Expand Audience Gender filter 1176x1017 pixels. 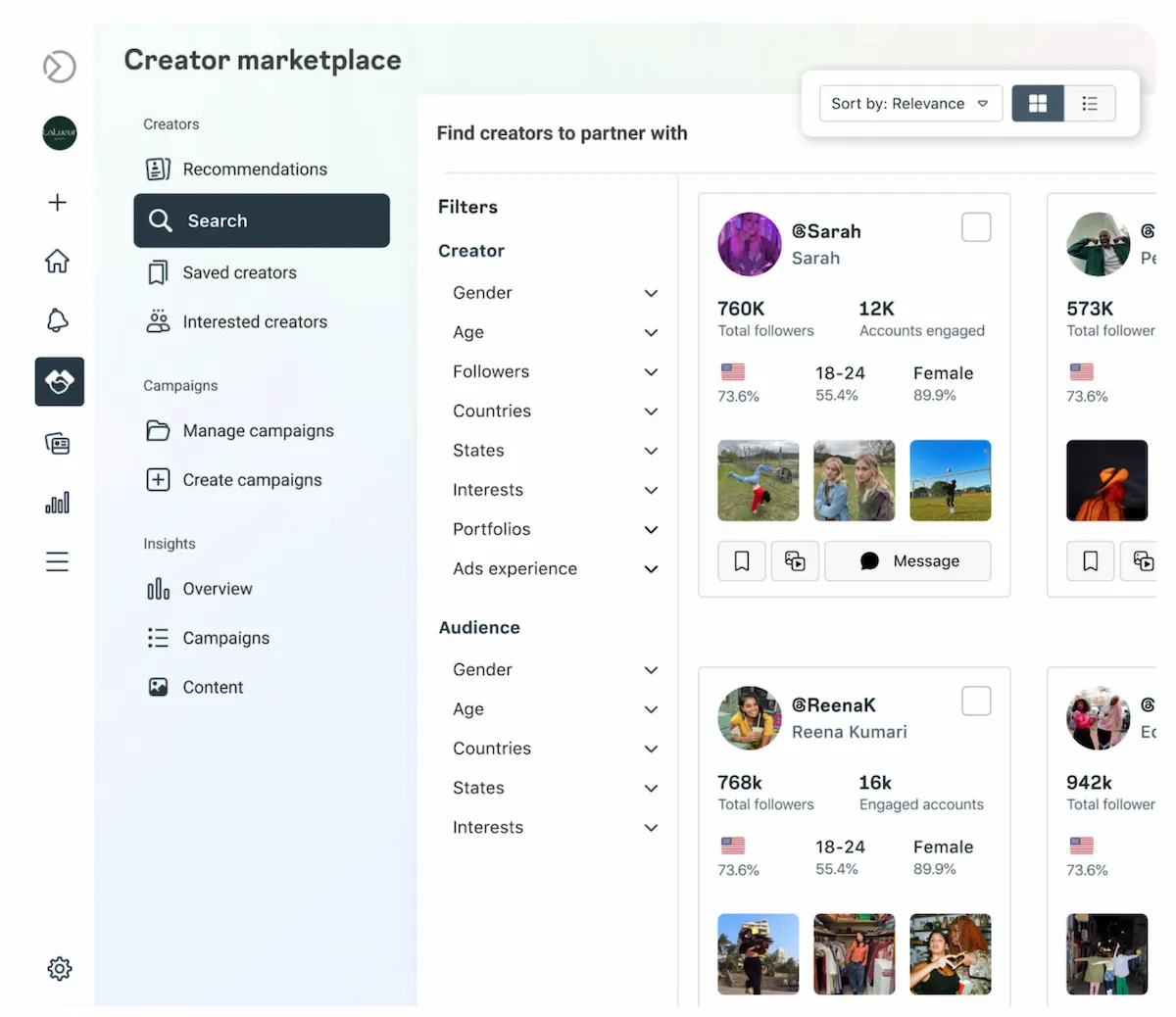pos(555,669)
